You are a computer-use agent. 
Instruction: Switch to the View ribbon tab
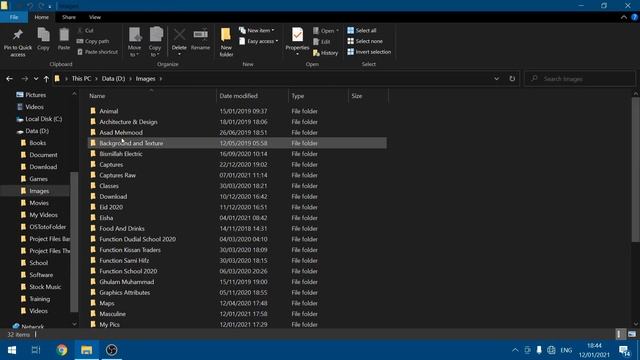[x=95, y=17]
